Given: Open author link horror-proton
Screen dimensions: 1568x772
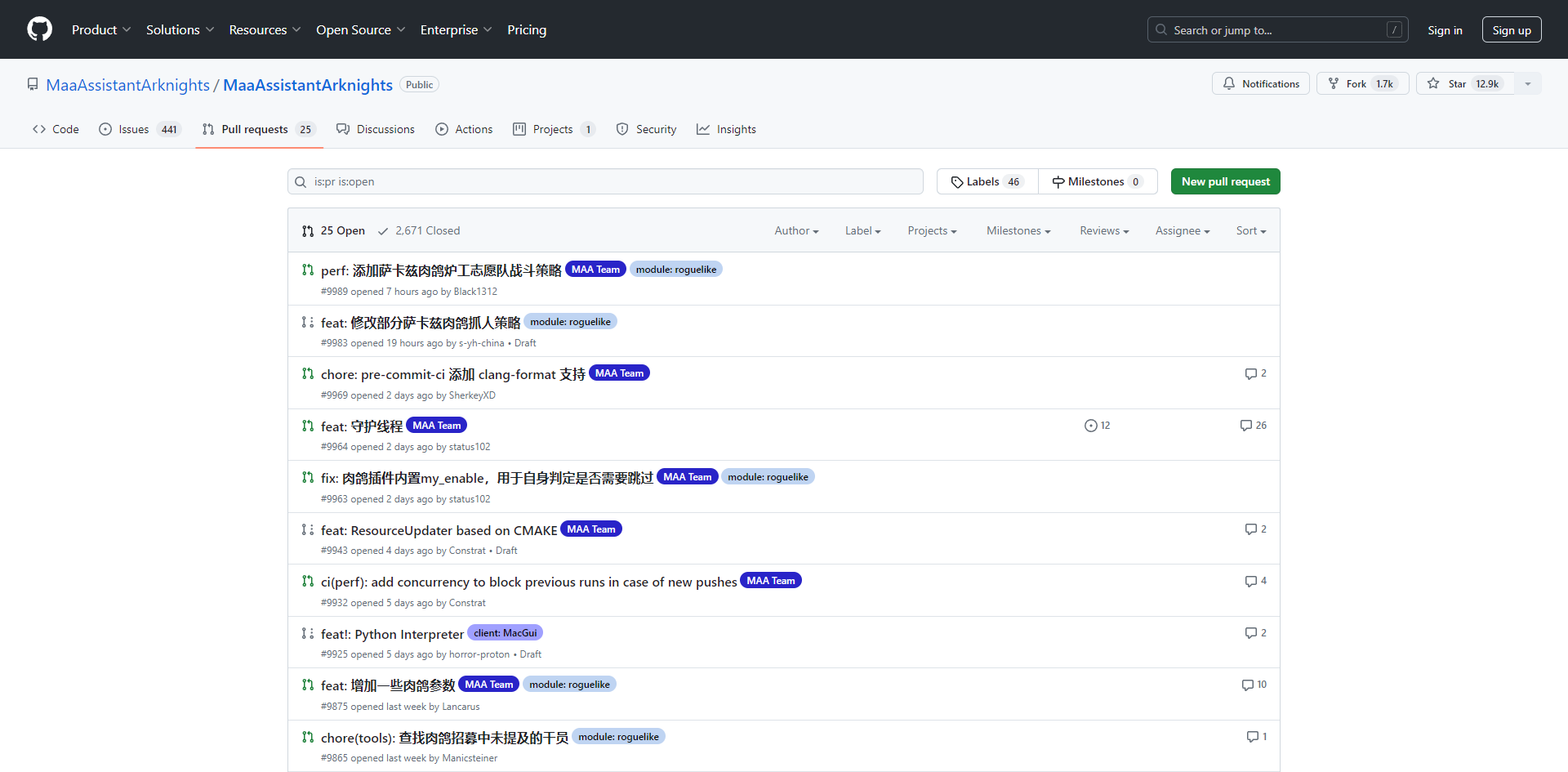Looking at the screenshot, I should point(479,654).
